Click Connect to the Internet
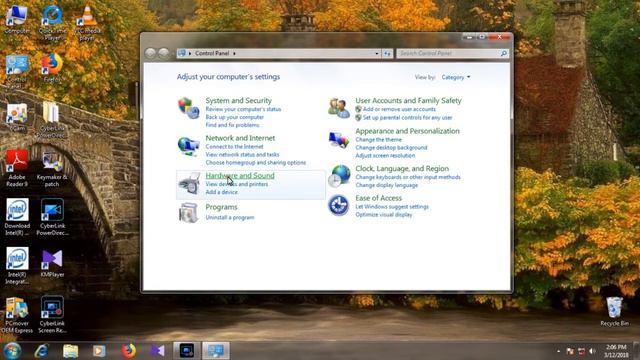The height and width of the screenshot is (360, 640). tap(234, 147)
